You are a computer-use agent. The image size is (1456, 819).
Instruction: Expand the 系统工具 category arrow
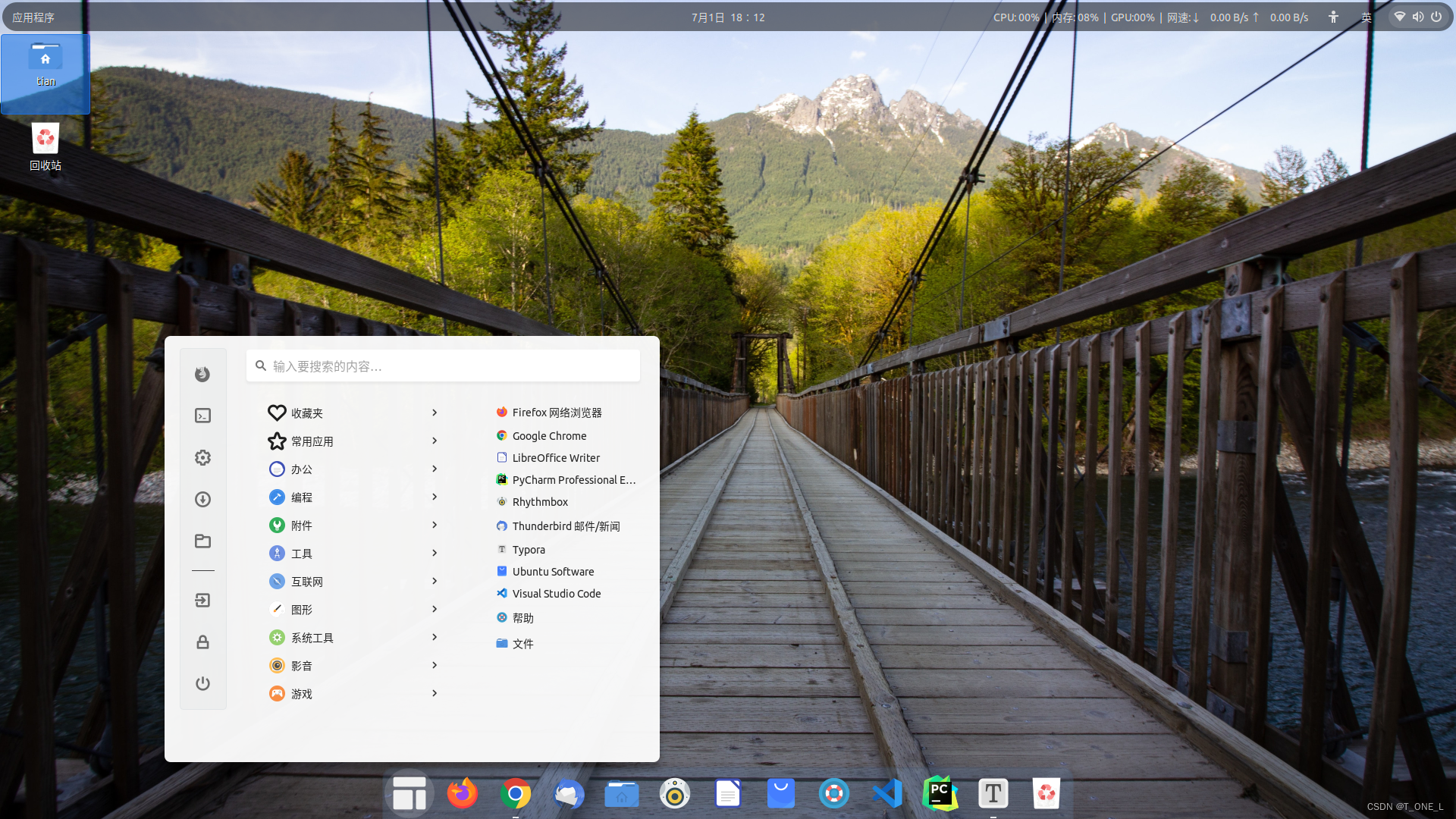(x=435, y=637)
